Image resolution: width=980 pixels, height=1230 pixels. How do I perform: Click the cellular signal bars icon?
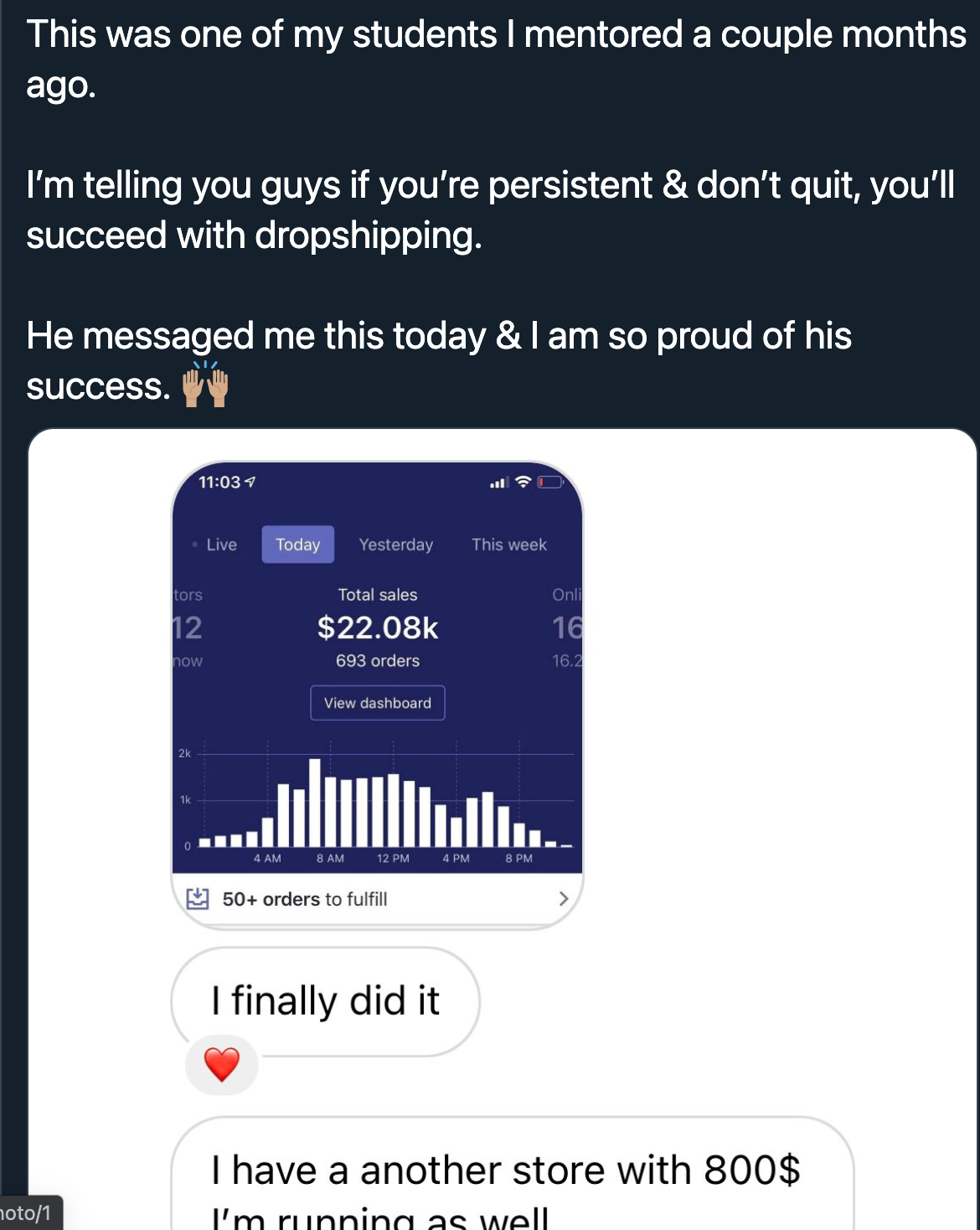tap(499, 483)
